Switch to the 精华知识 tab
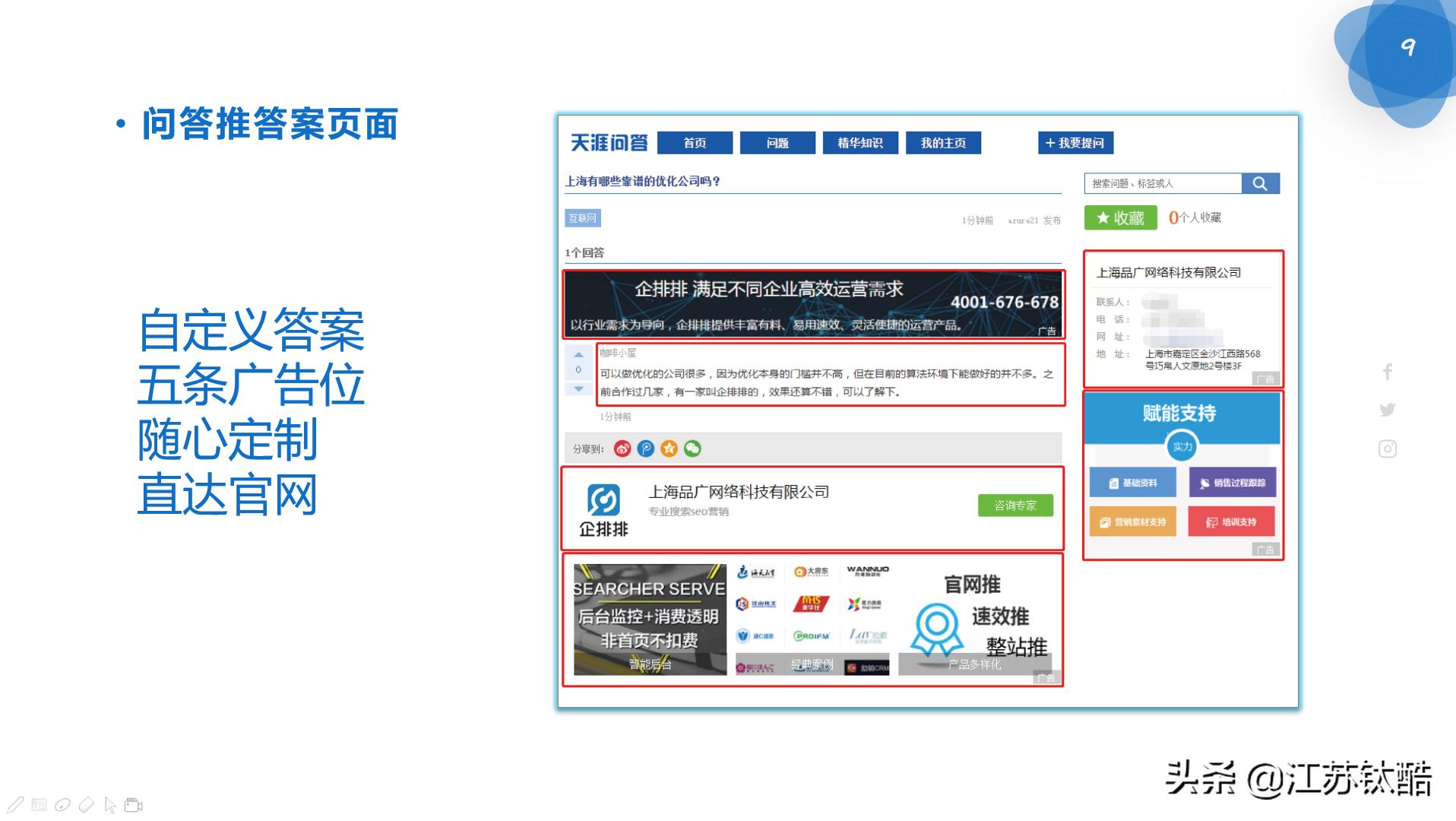Screen dimensions: 1456x821 click(859, 143)
